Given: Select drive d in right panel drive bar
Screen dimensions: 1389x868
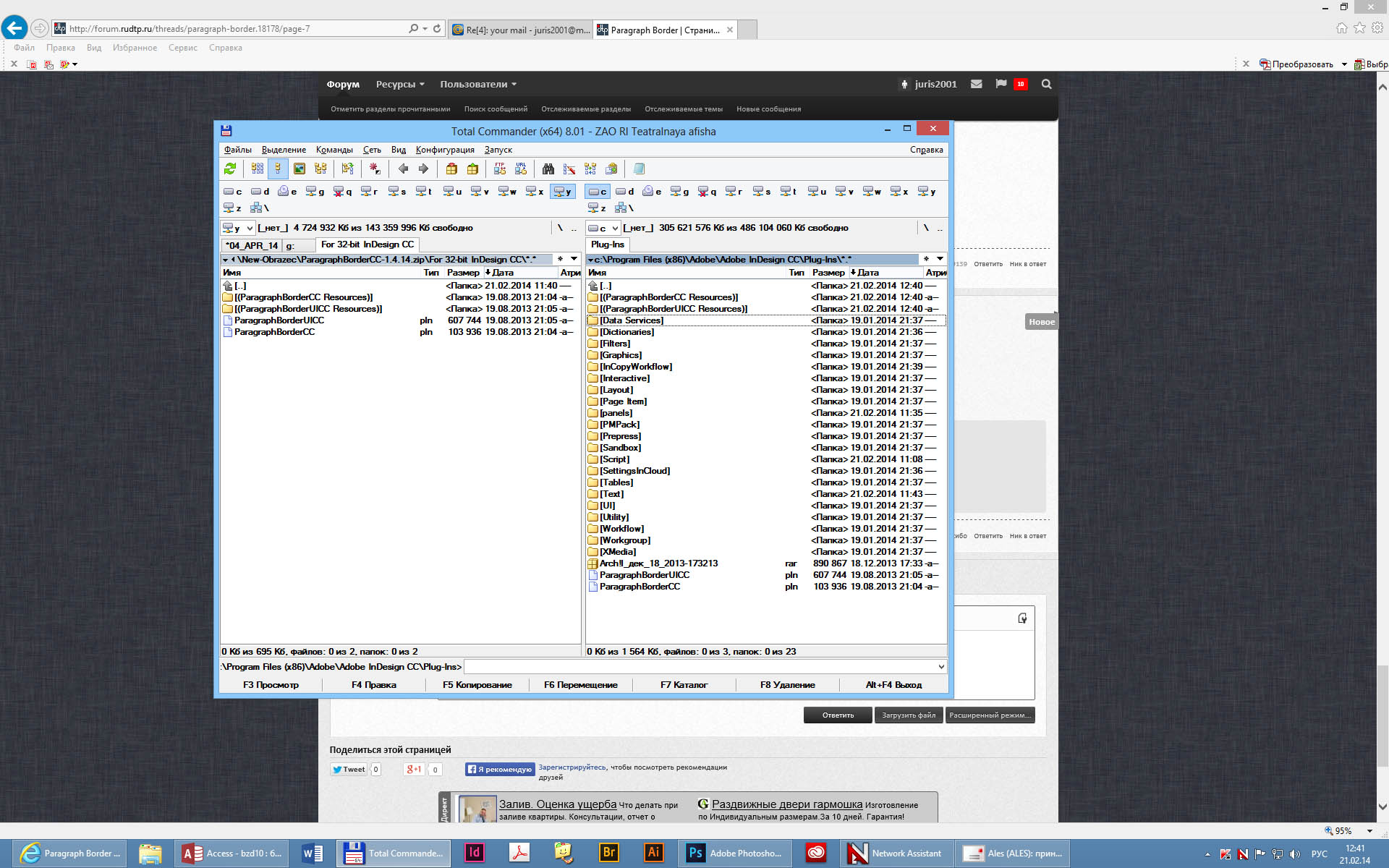Looking at the screenshot, I should (x=624, y=192).
